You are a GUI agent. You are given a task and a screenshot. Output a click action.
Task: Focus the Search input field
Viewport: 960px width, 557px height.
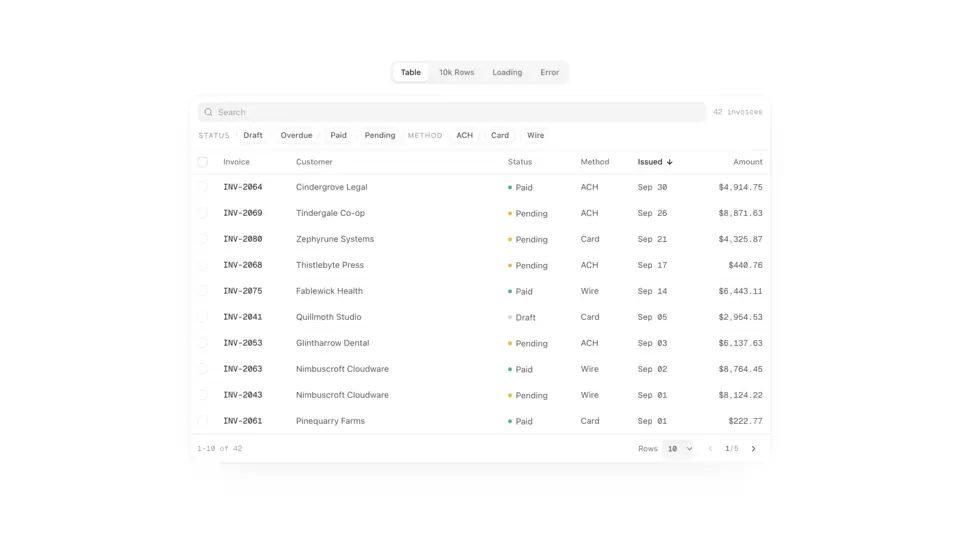[x=452, y=112]
